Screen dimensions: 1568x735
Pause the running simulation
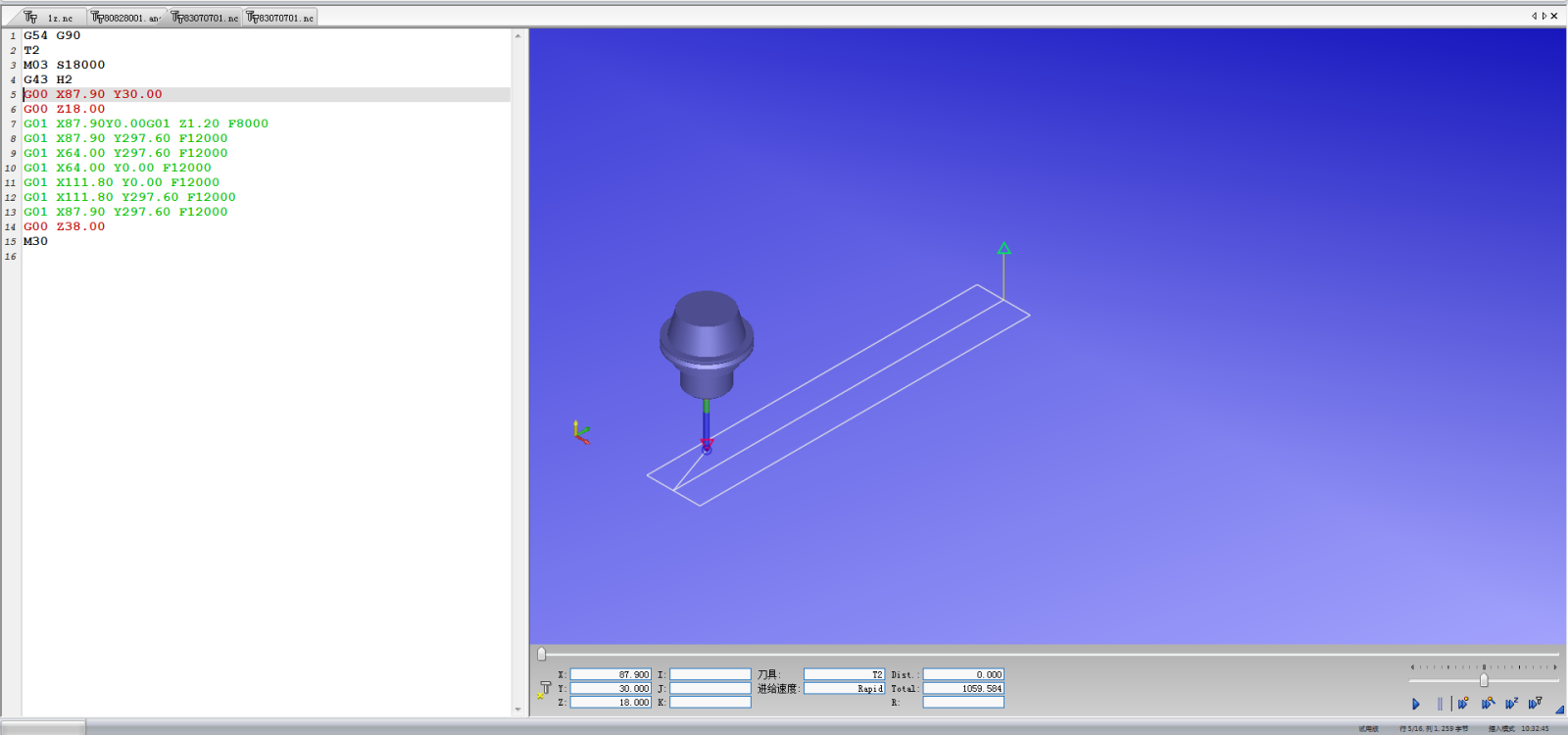coord(1440,704)
